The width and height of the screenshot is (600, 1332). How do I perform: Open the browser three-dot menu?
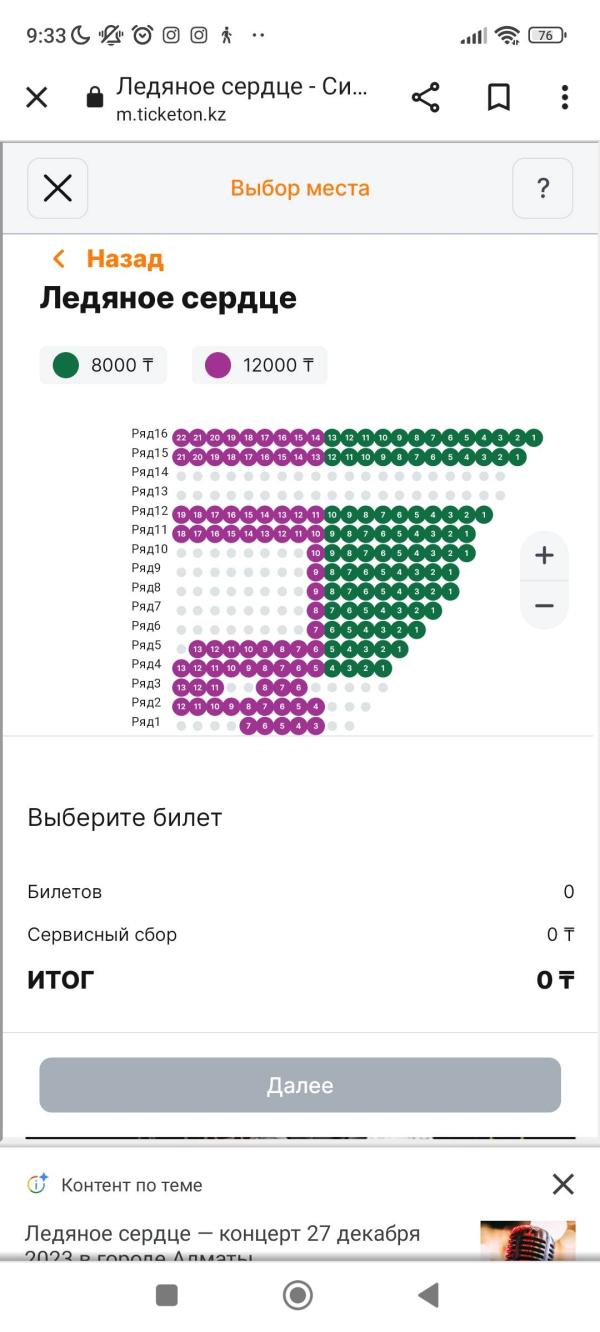click(565, 97)
